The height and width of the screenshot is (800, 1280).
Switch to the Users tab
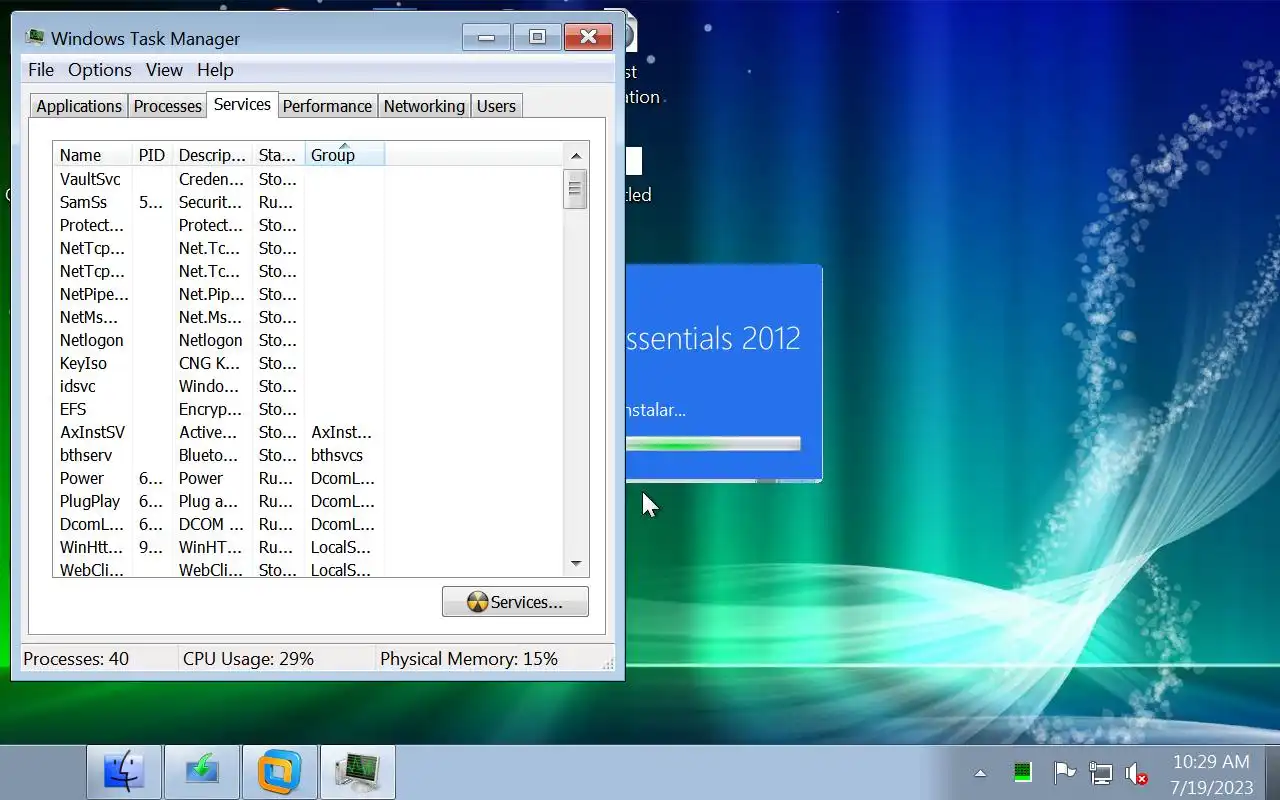496,106
